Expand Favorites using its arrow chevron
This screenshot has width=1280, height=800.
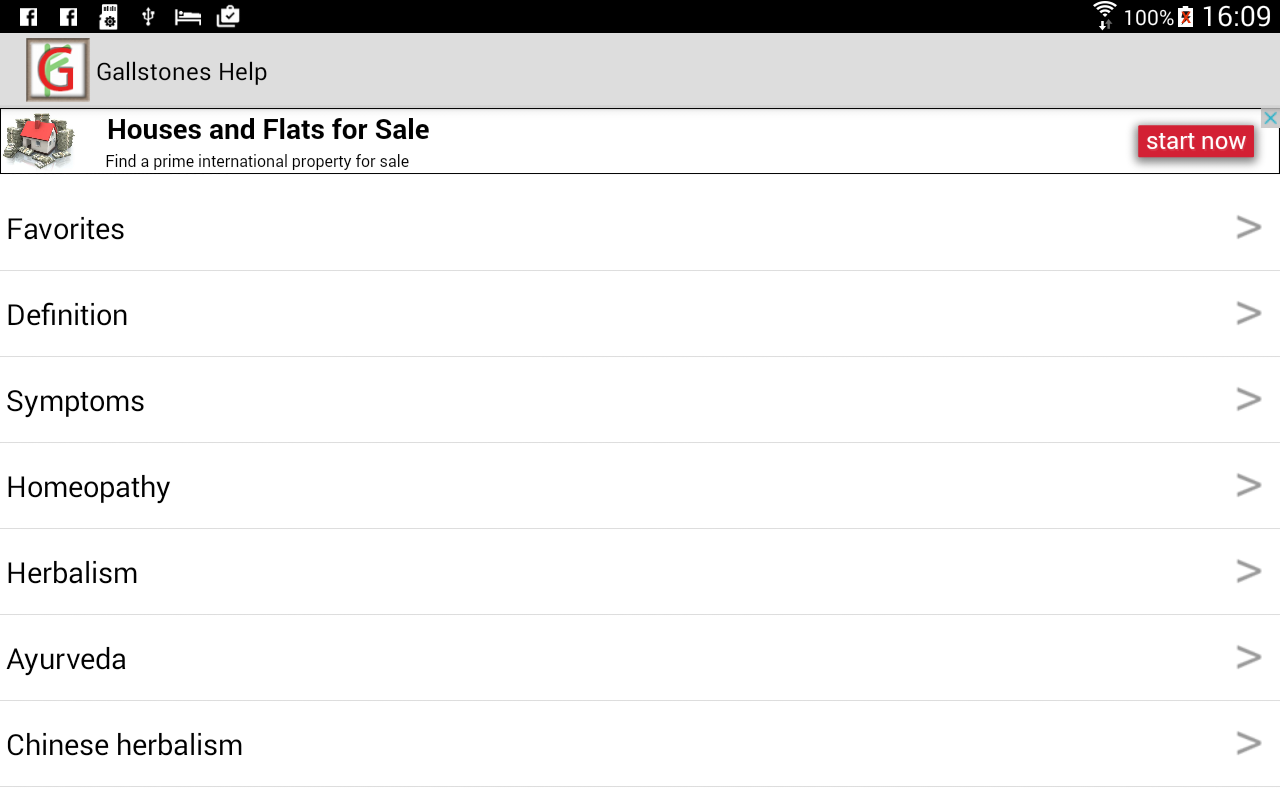1248,228
